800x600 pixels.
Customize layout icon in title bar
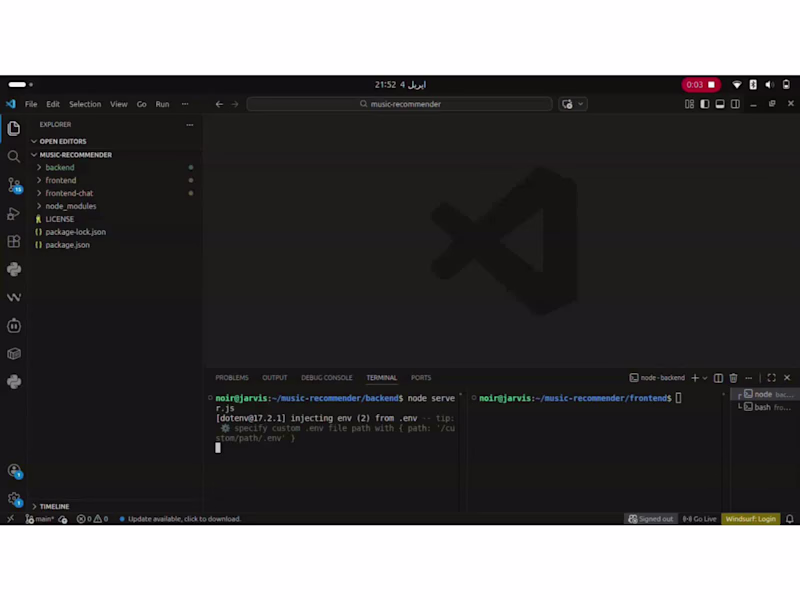click(x=689, y=104)
